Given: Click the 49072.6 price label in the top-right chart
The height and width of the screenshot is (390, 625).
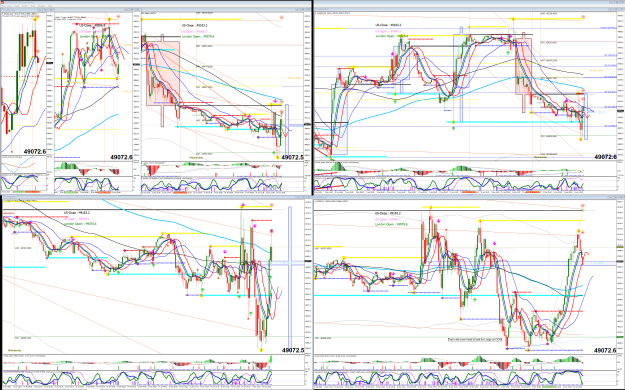Looking at the screenshot, I should 605,157.
